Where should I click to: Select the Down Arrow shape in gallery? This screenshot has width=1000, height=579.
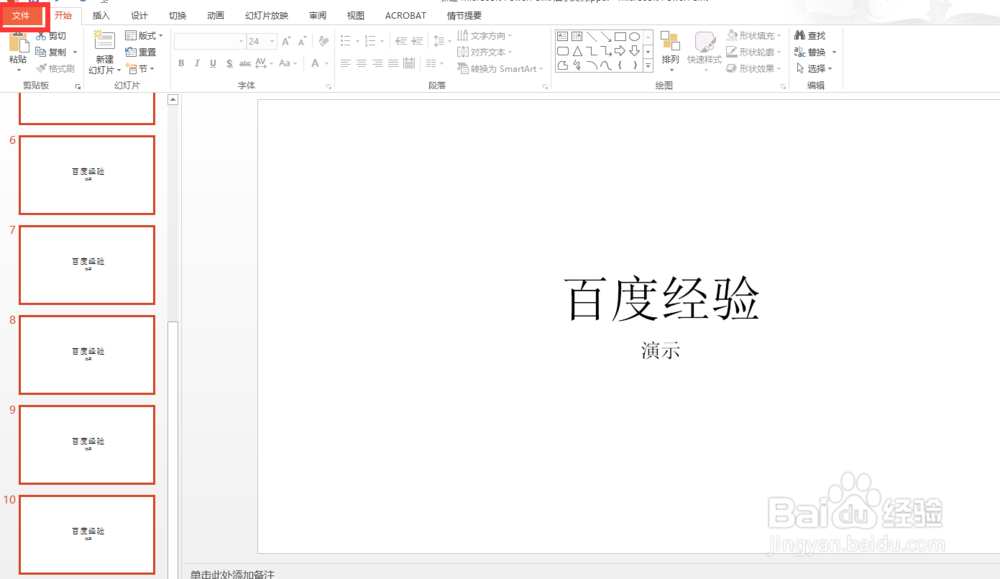click(635, 51)
